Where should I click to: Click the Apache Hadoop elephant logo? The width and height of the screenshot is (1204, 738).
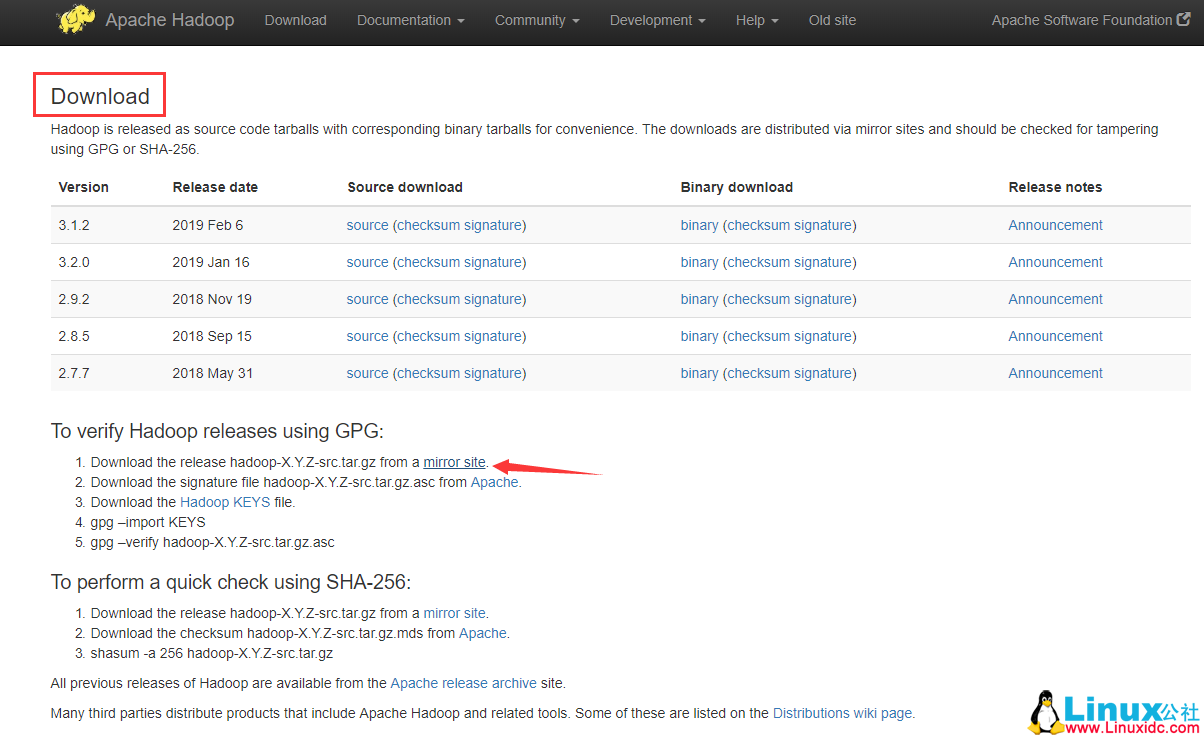click(76, 20)
